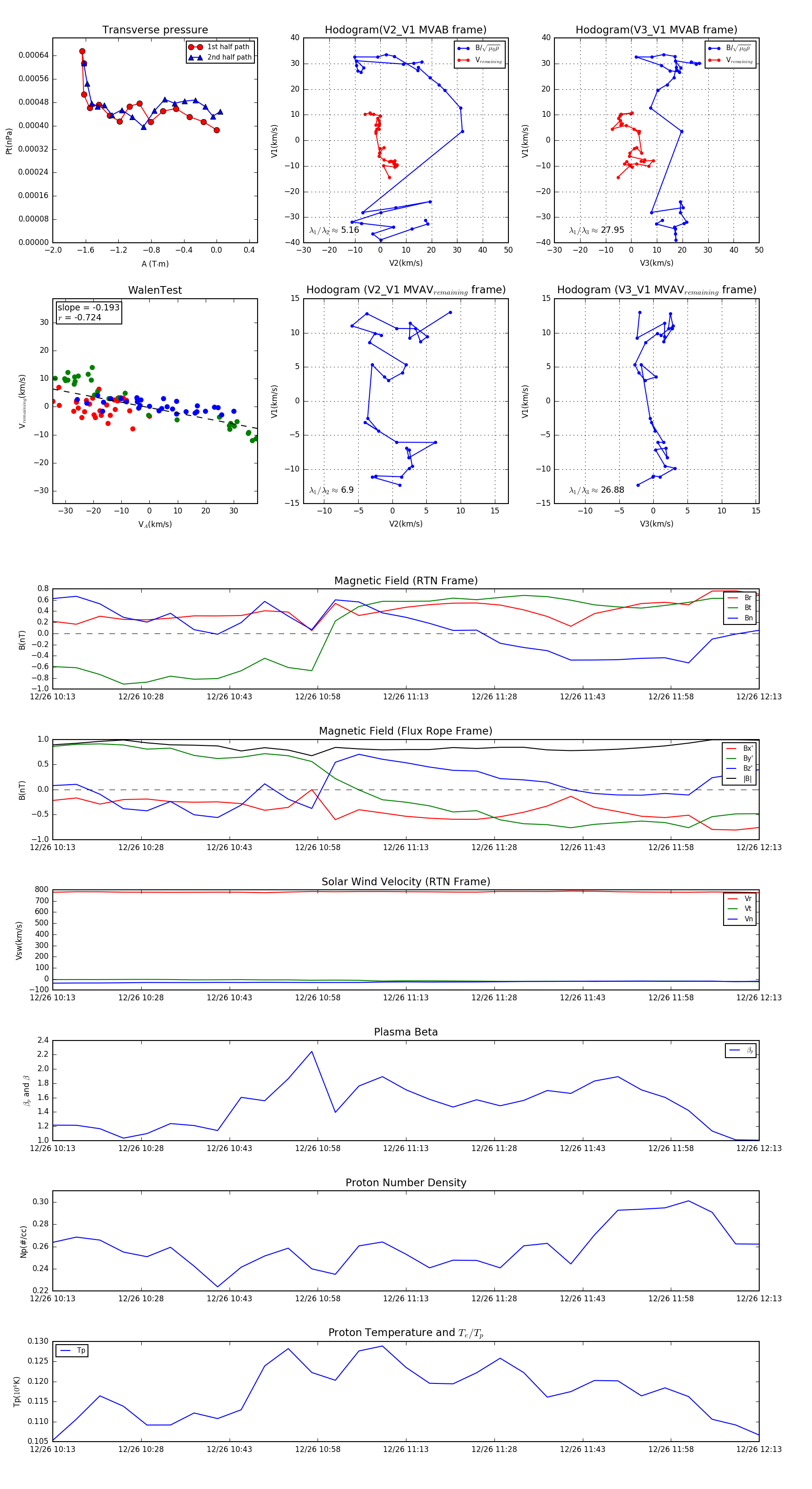Select the 'Vr' legend entry
The height and width of the screenshot is (1489, 812).
740,898
